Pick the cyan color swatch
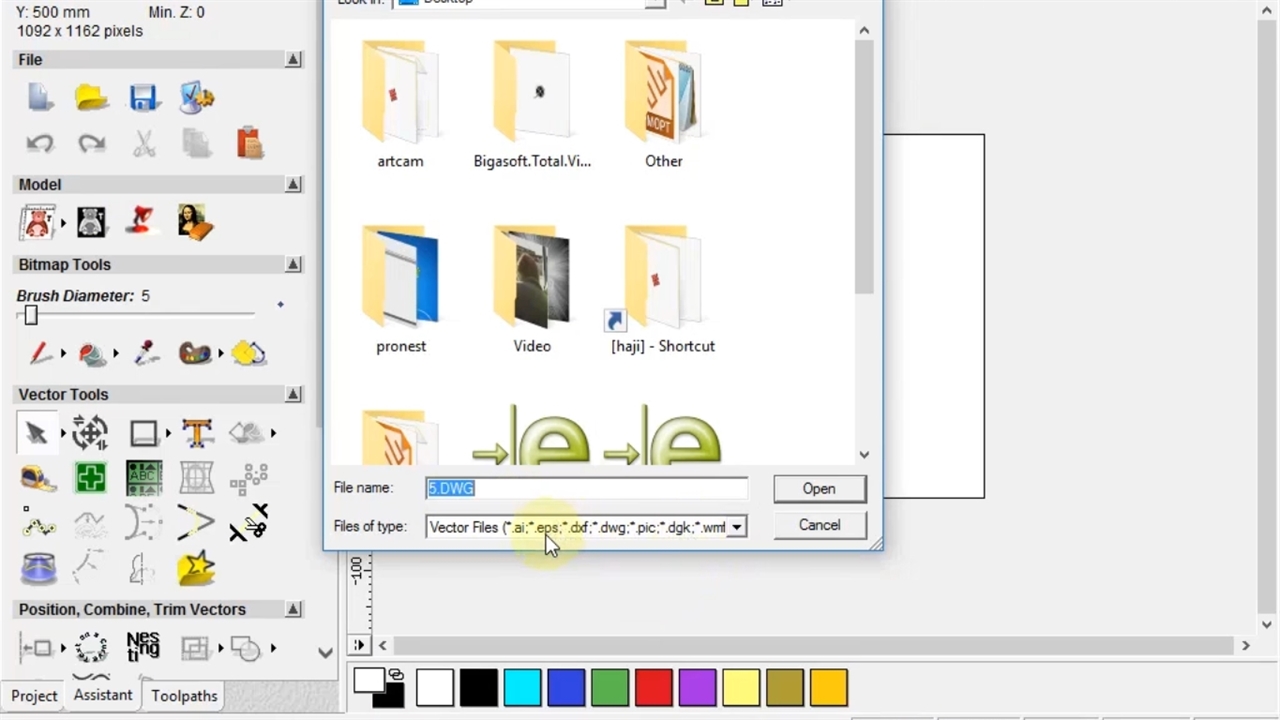This screenshot has width=1280, height=720. click(522, 688)
